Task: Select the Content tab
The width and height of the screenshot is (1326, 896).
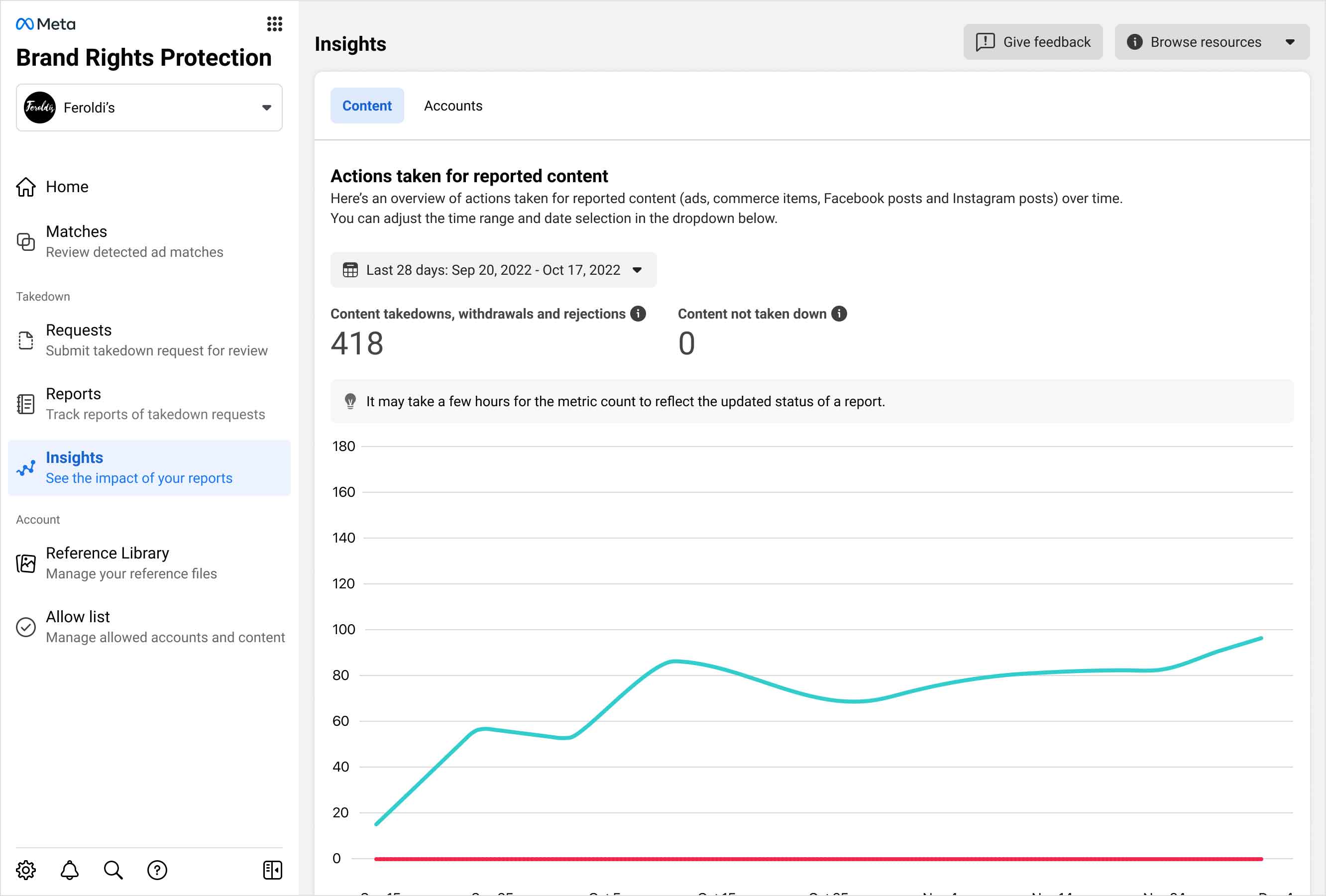Action: point(367,106)
